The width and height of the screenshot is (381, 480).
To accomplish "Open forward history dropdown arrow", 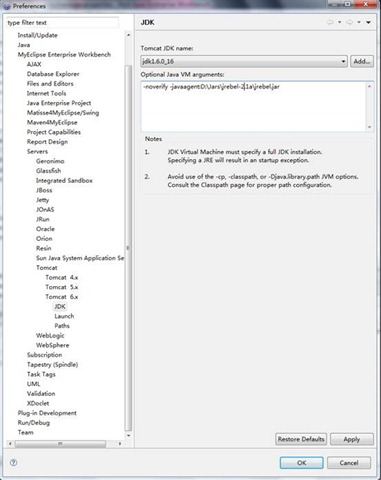I will [359, 22].
